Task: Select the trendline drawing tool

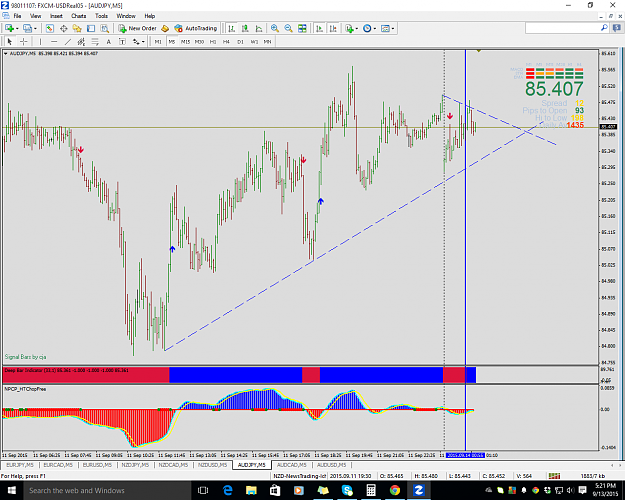Action: pos(68,41)
